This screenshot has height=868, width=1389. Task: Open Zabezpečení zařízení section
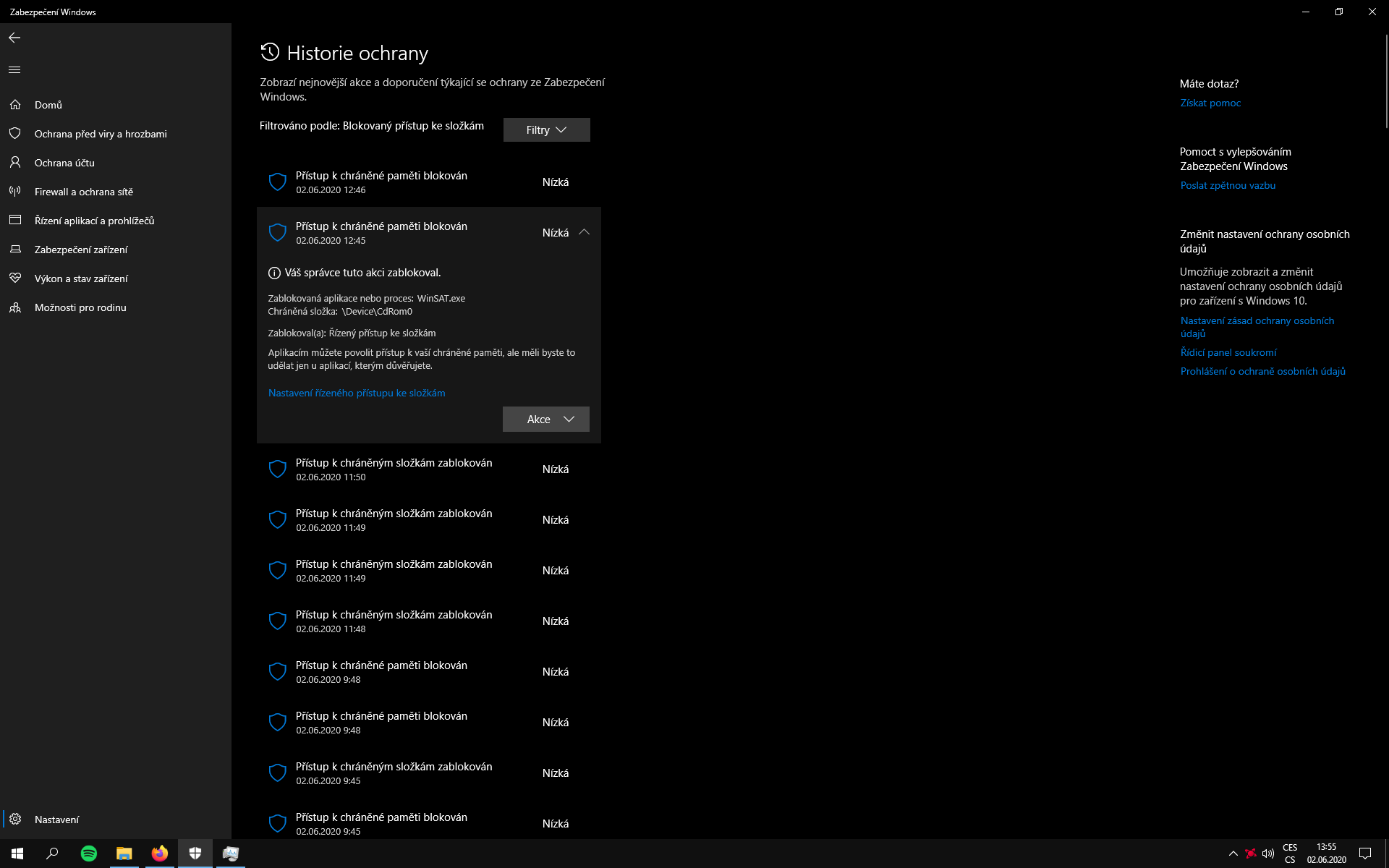[81, 250]
